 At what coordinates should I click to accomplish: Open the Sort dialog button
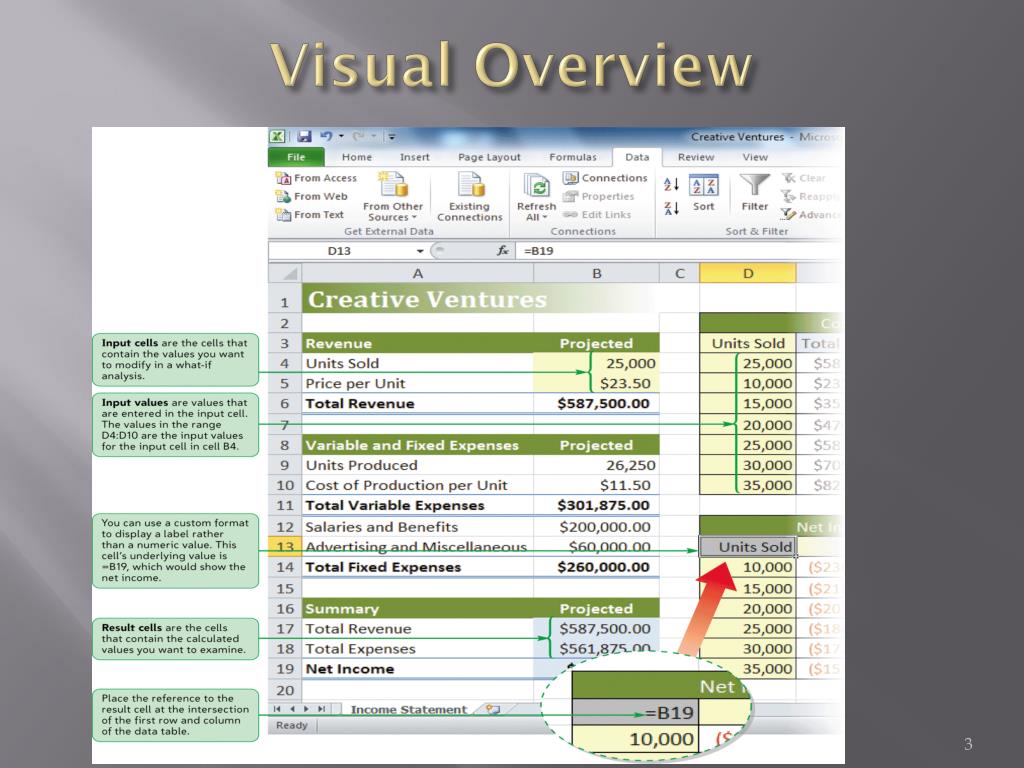[x=703, y=193]
